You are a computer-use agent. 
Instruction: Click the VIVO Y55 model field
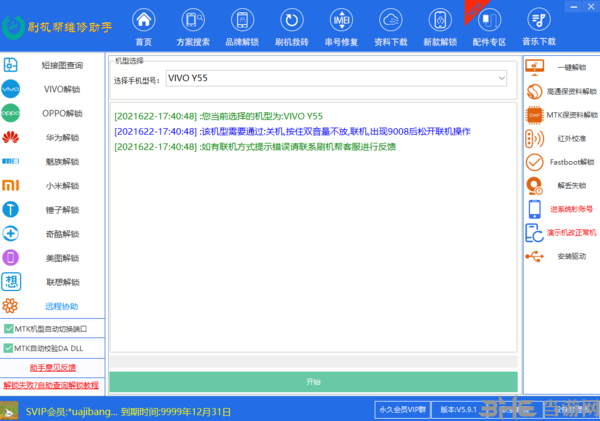click(x=336, y=78)
